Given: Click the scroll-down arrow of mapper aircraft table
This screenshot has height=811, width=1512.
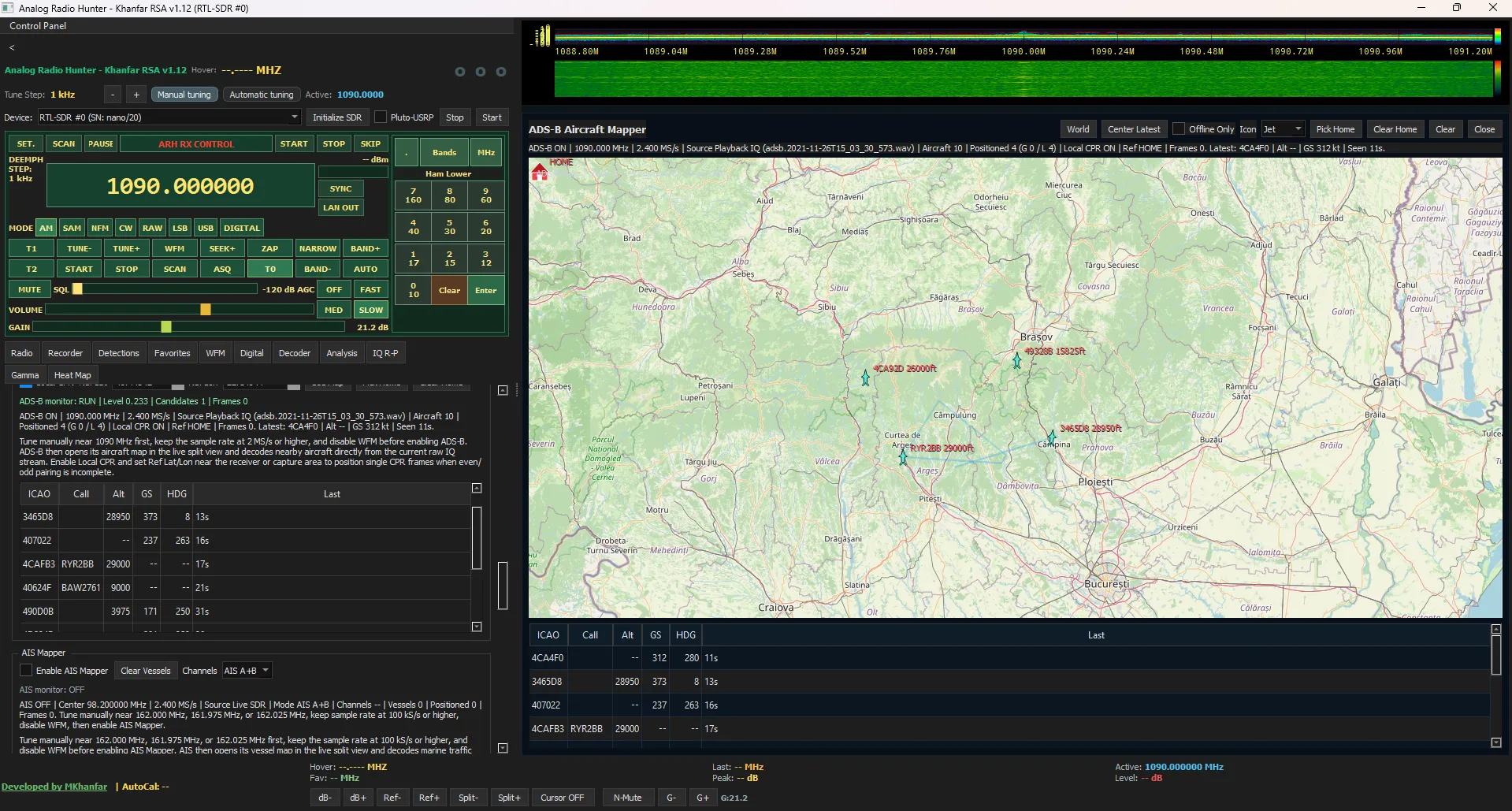Looking at the screenshot, I should 1496,742.
